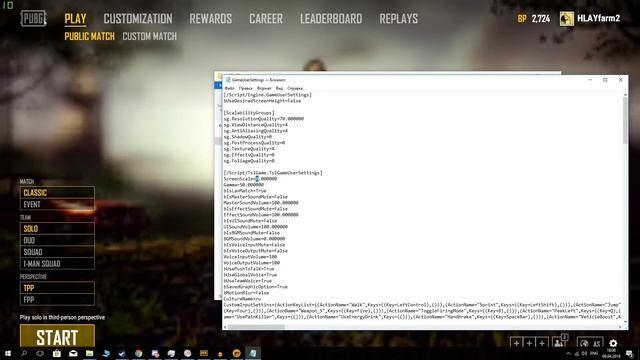640x360 pixels.
Task: Click the PUBG logo icon
Action: coord(33,18)
